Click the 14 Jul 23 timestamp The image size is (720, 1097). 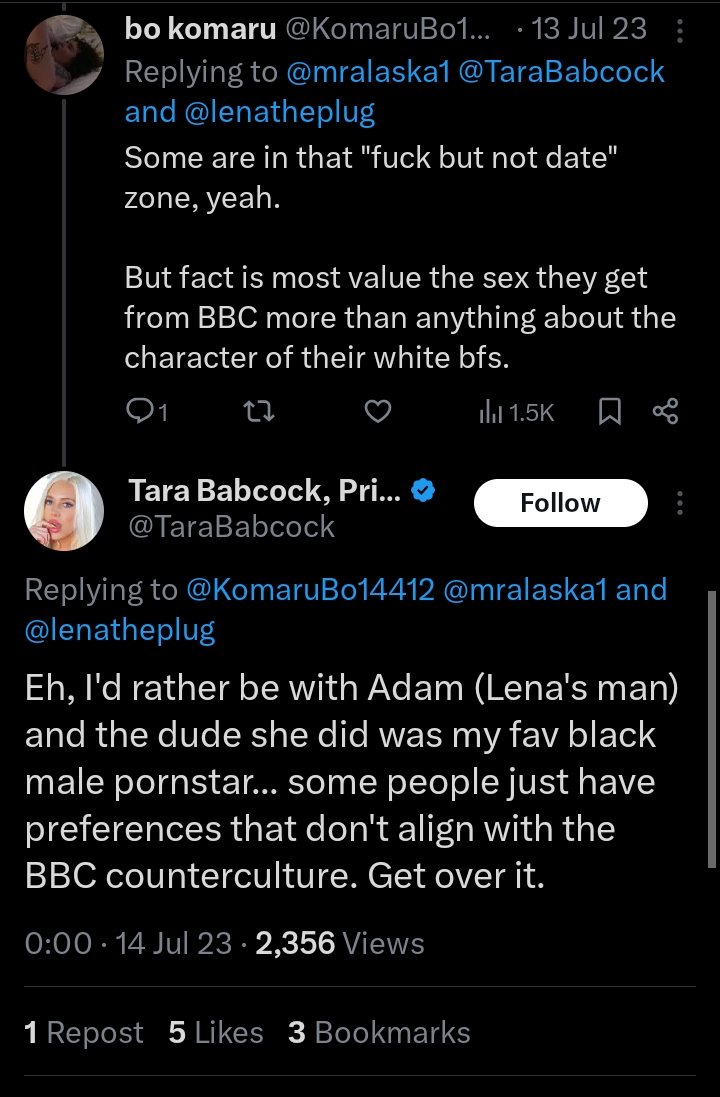[x=174, y=943]
